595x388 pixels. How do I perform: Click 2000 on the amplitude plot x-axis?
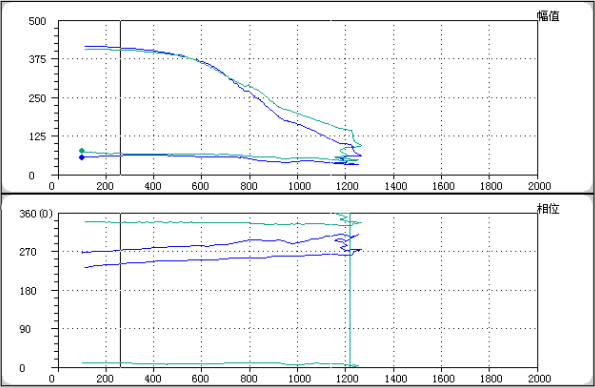tap(539, 186)
